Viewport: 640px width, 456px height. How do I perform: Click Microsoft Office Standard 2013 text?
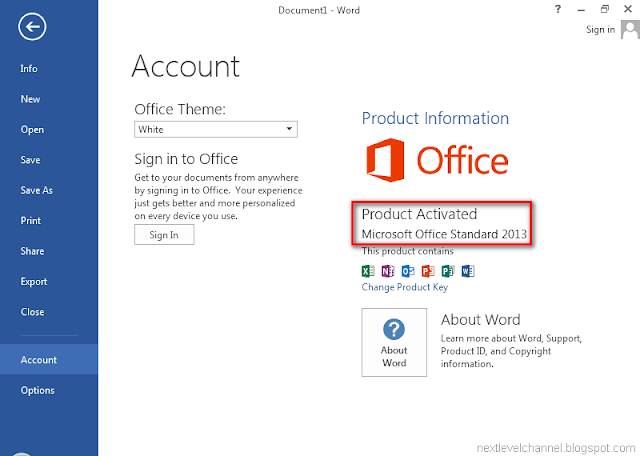(444, 234)
